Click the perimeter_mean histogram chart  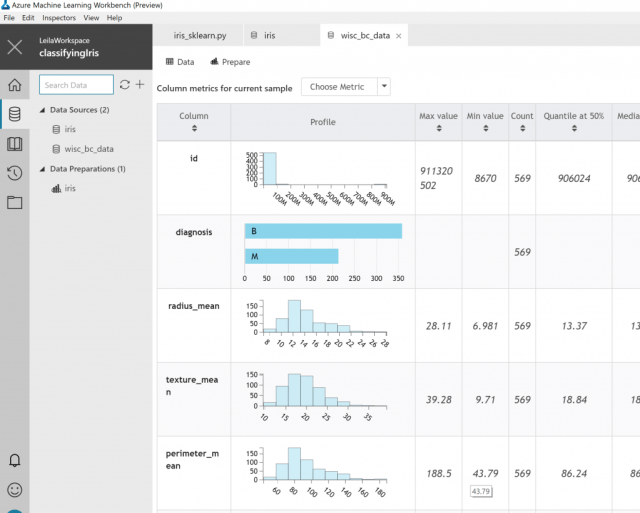(316, 473)
